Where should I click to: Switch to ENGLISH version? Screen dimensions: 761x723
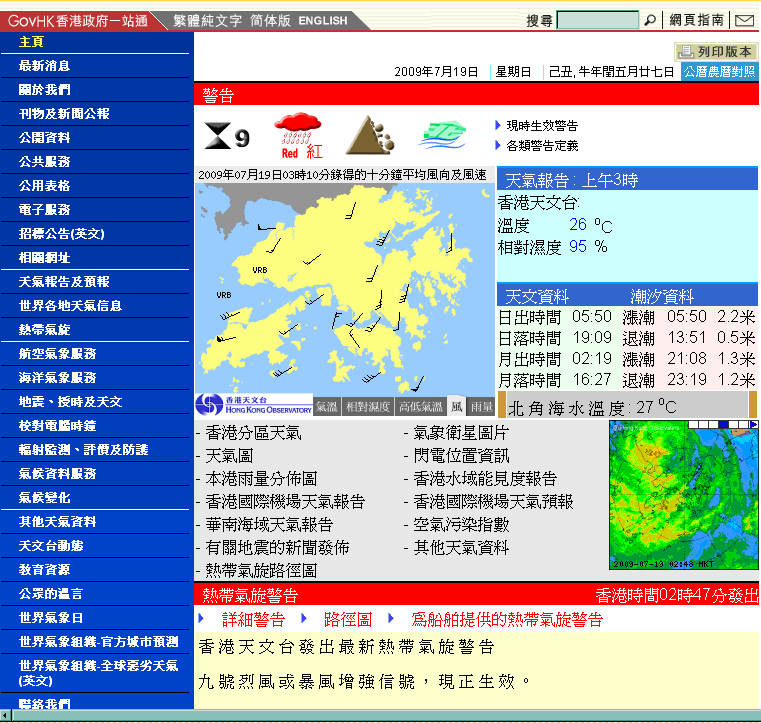[x=323, y=21]
